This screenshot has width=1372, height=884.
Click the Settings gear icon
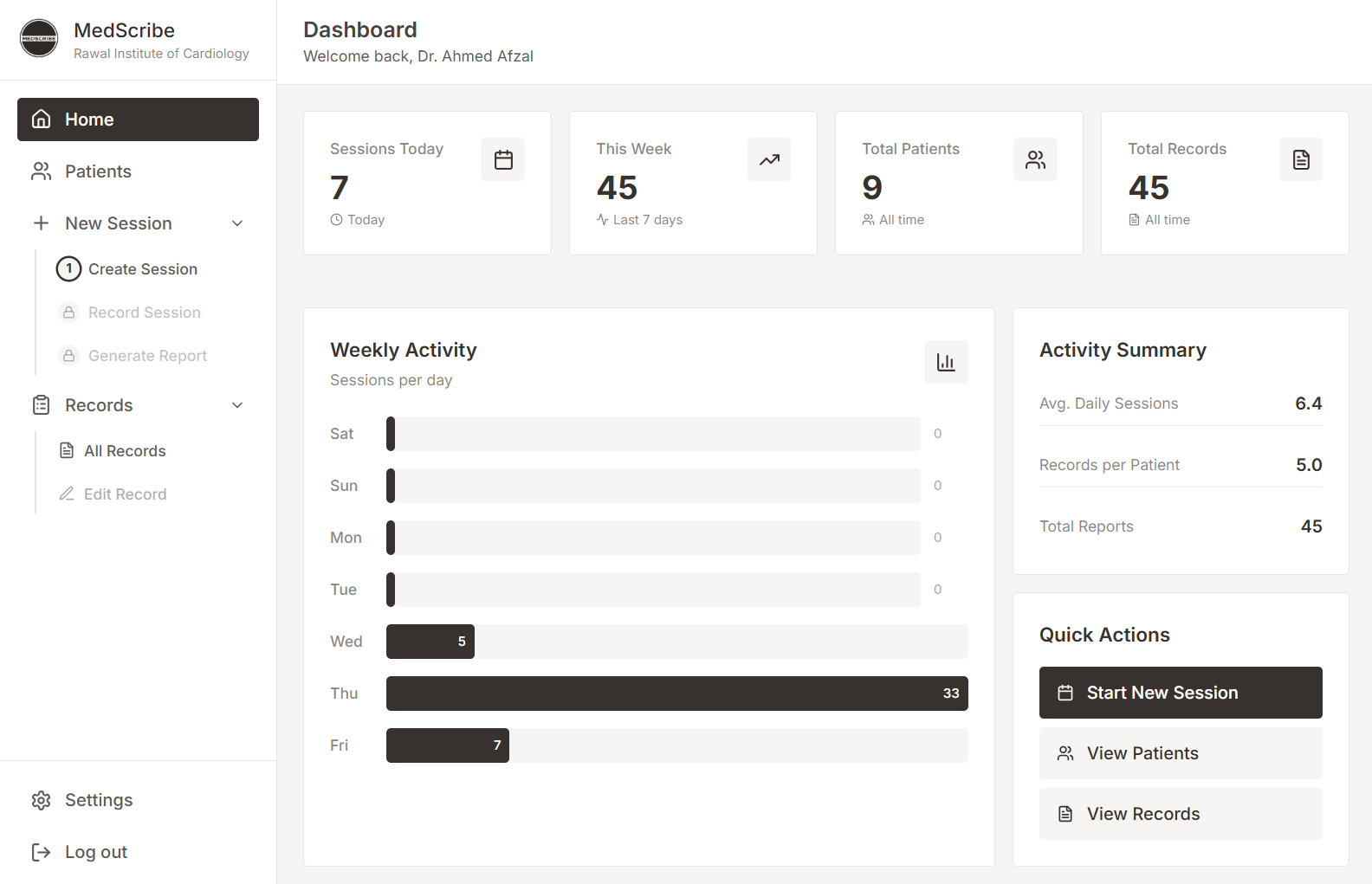click(x=41, y=800)
